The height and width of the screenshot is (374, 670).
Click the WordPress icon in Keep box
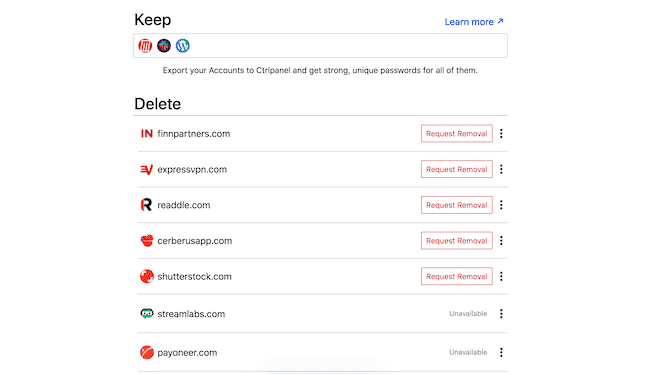pos(182,45)
